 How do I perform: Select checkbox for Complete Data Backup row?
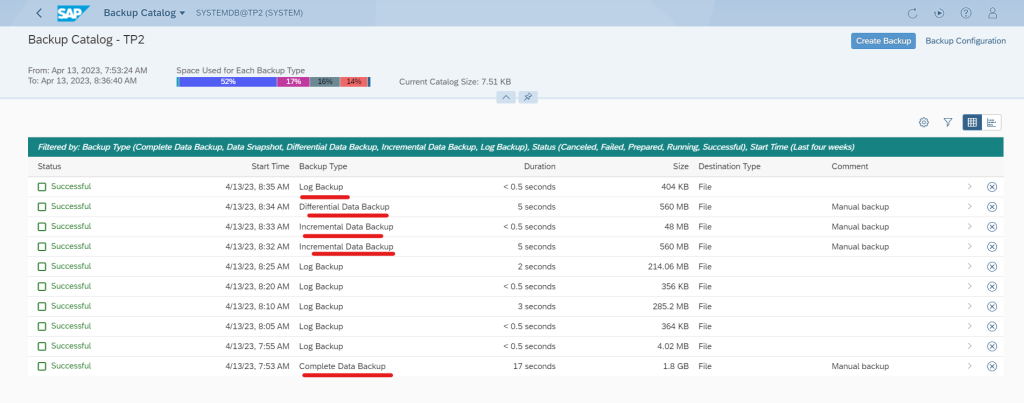42,366
